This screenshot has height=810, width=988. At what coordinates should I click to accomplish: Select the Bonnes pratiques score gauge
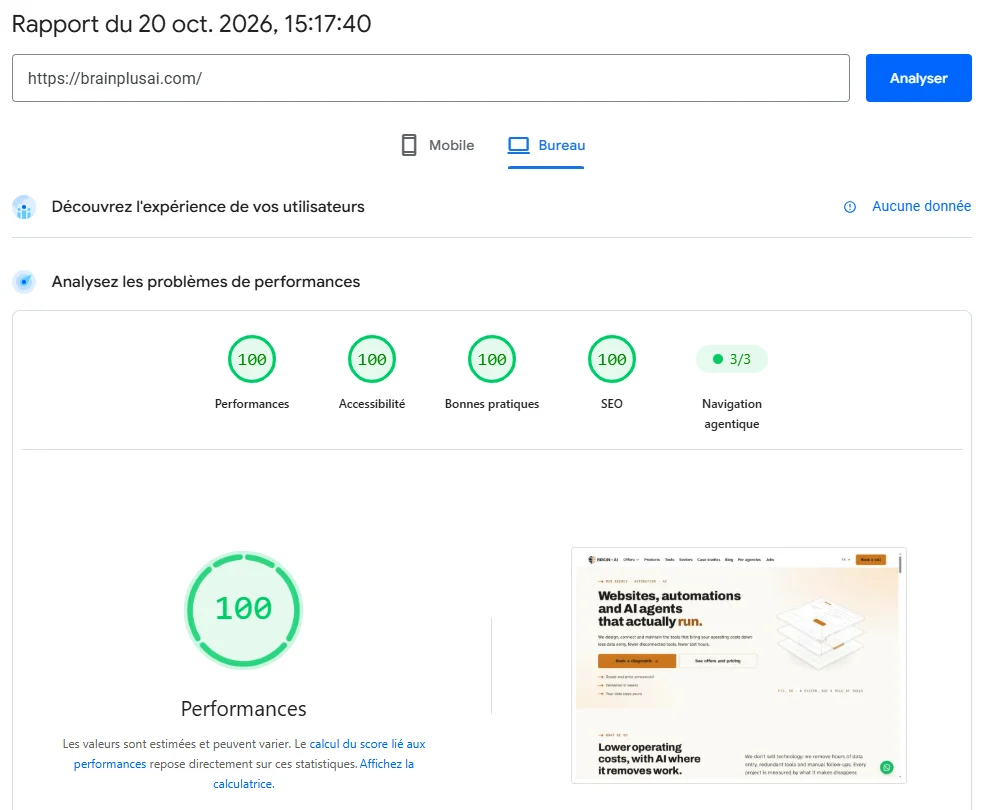point(491,359)
